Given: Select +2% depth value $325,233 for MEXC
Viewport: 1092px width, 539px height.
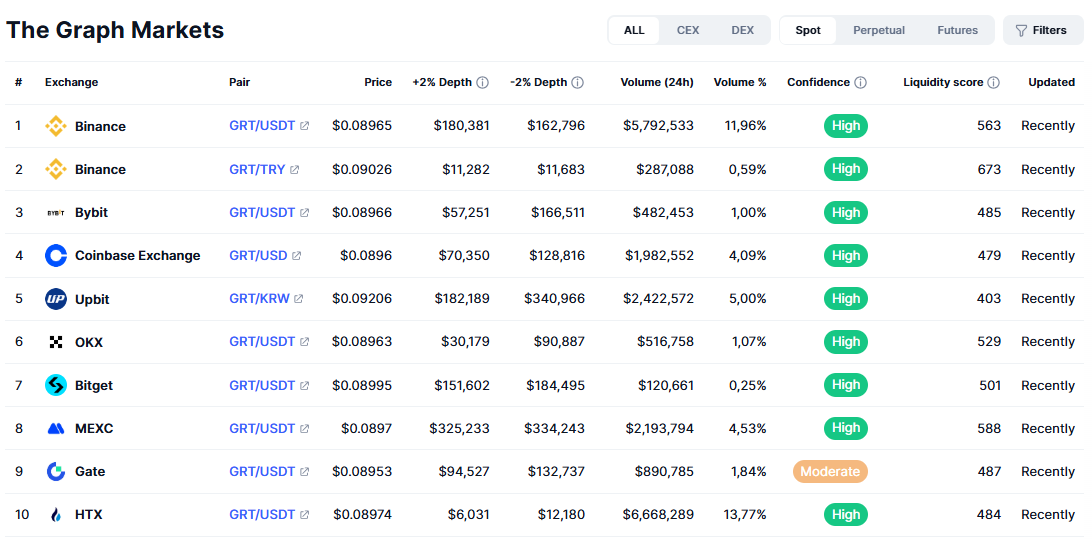Looking at the screenshot, I should point(460,428).
